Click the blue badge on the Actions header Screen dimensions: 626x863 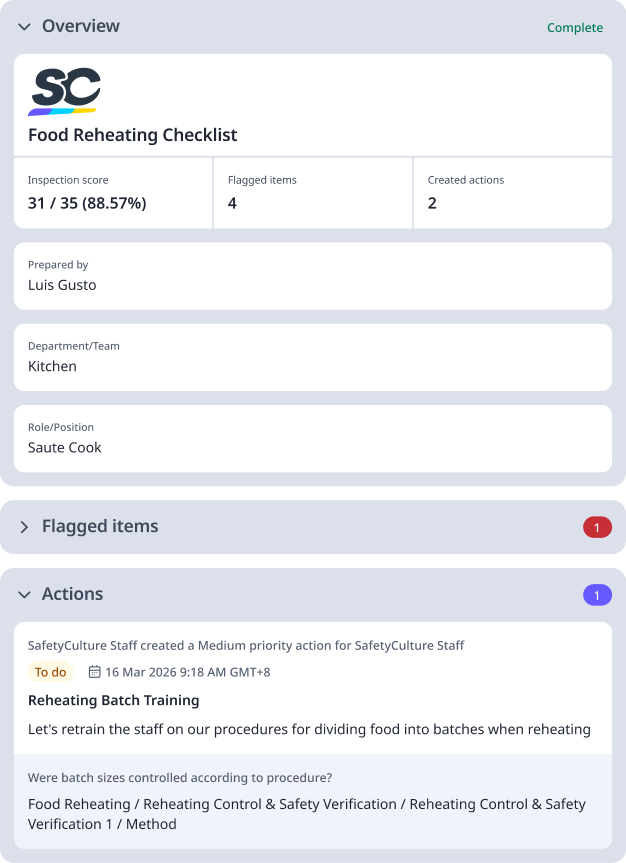597,593
